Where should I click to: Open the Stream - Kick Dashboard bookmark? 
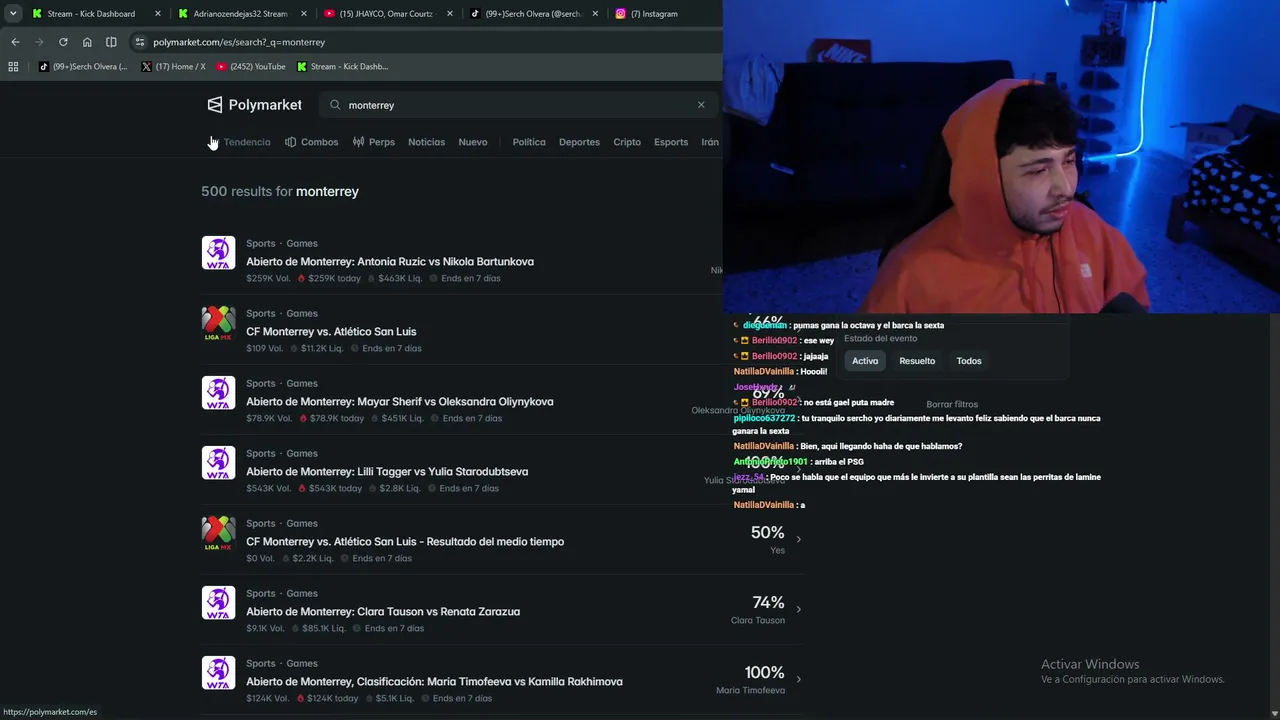pyautogui.click(x=342, y=67)
